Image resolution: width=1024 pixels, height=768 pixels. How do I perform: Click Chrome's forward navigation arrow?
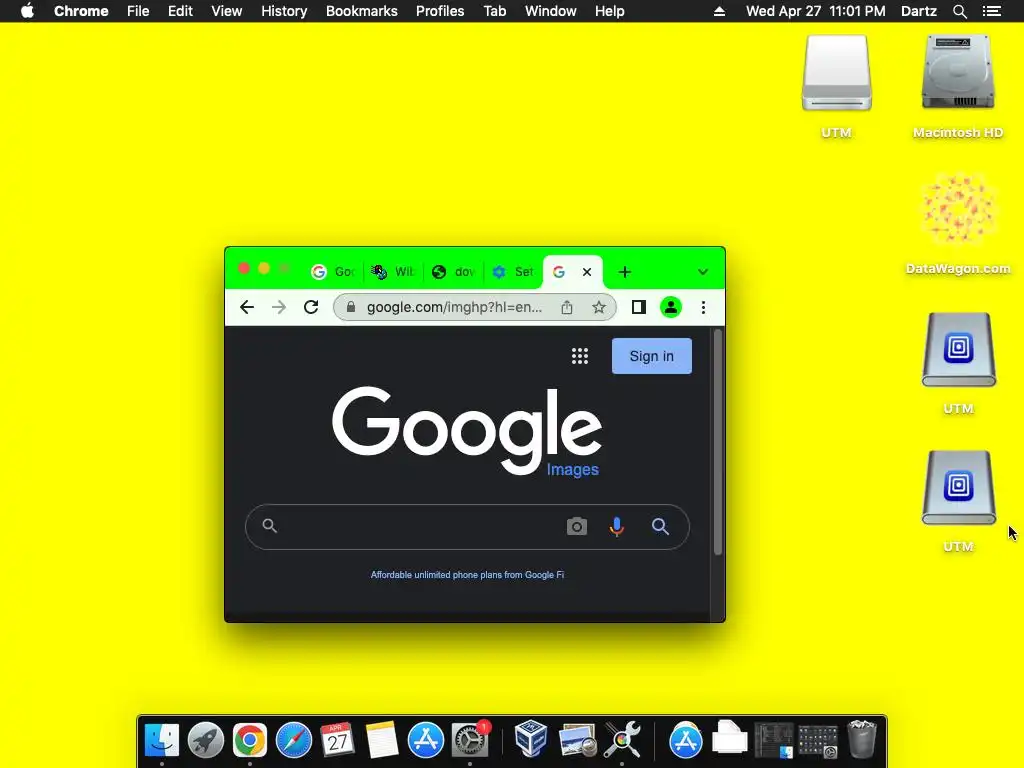pos(279,308)
